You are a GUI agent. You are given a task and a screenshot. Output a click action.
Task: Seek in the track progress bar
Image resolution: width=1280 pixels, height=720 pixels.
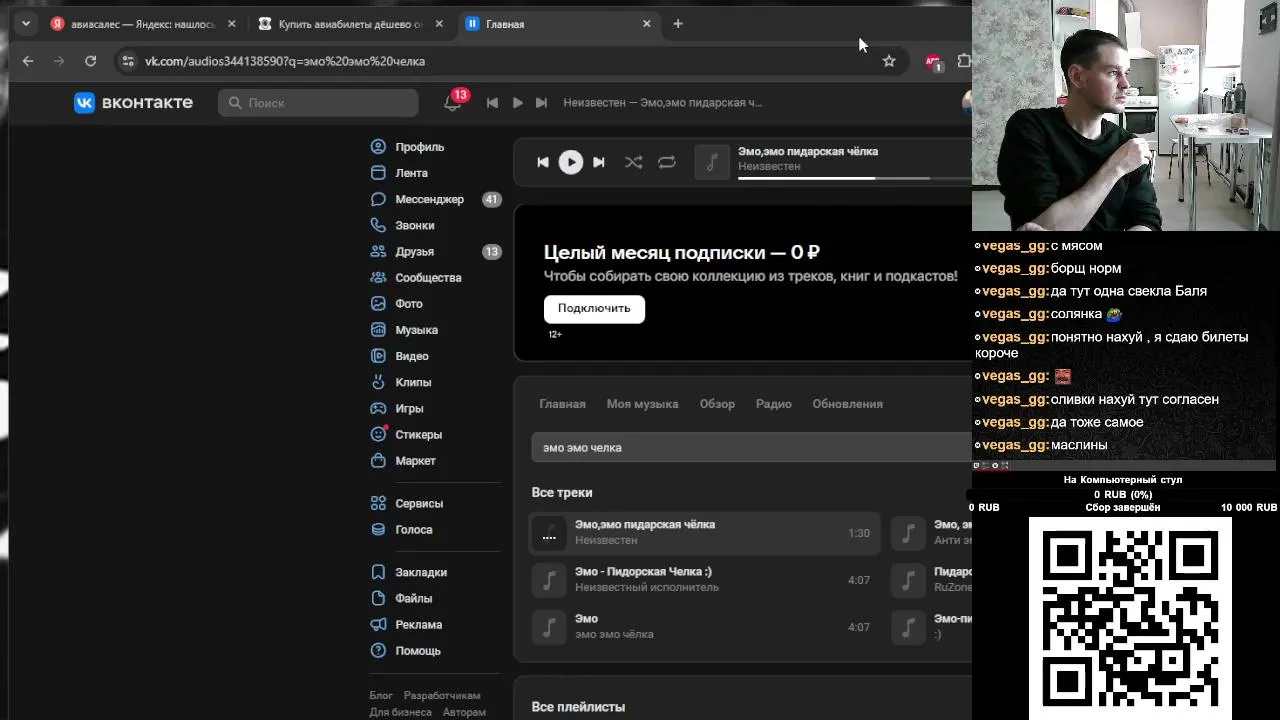854,178
